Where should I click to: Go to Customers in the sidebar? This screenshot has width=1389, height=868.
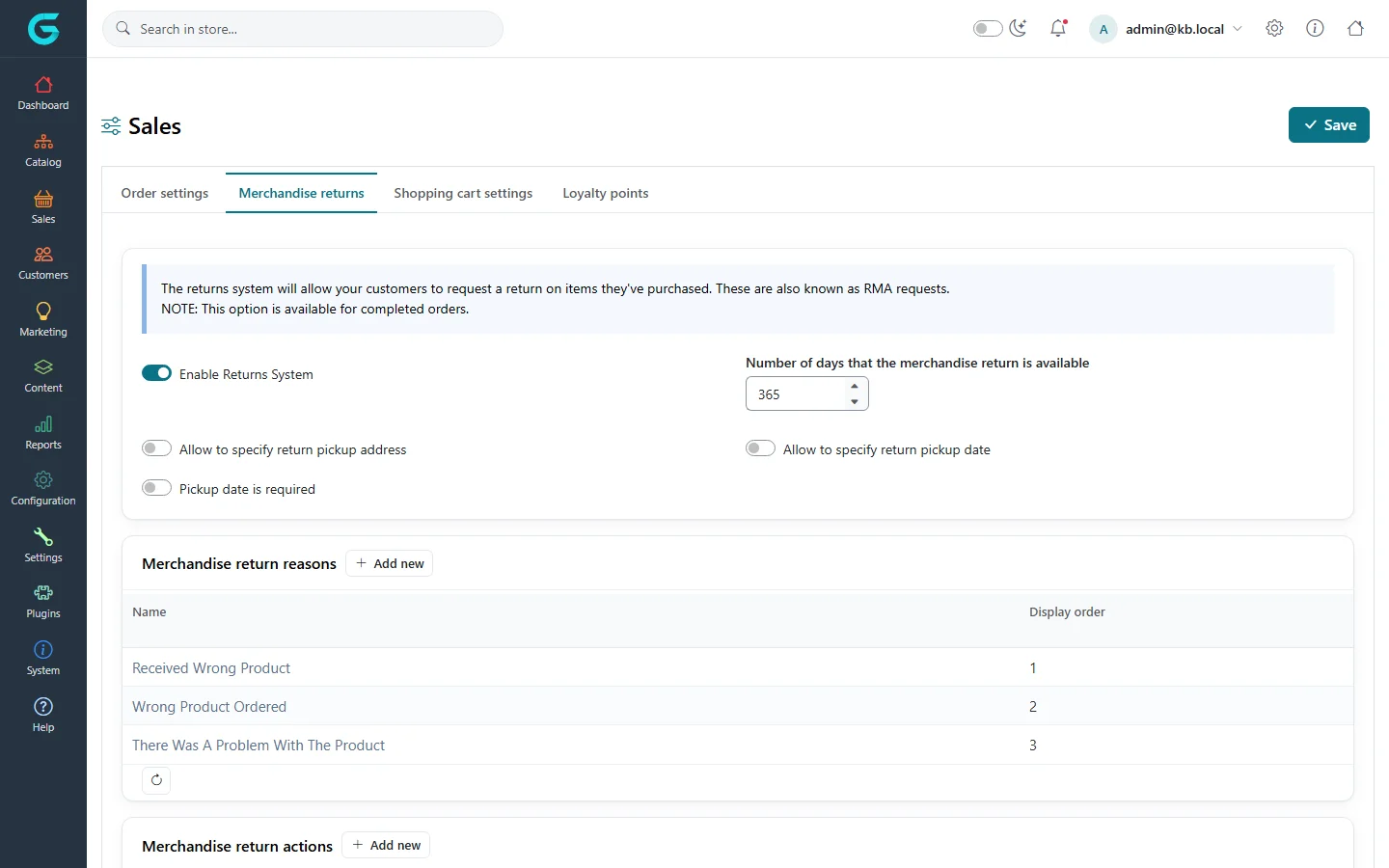click(43, 263)
